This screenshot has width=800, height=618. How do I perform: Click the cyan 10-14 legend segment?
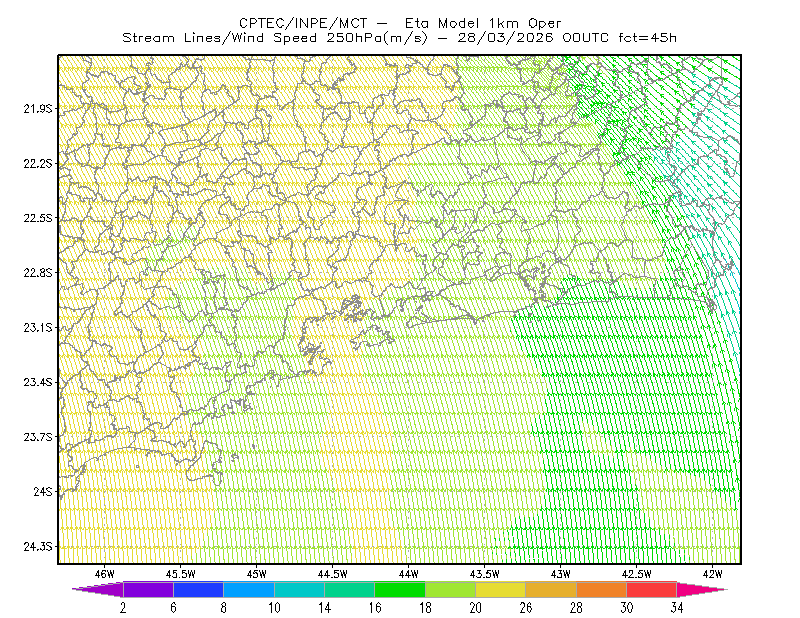pyautogui.click(x=299, y=589)
